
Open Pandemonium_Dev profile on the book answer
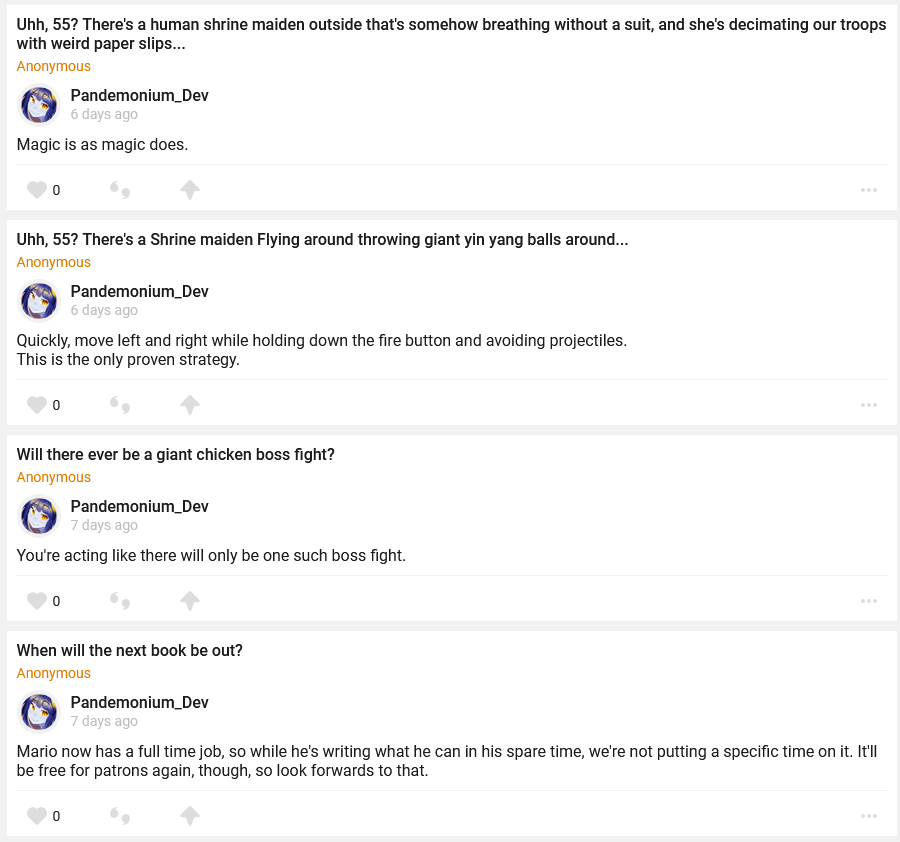click(x=139, y=703)
